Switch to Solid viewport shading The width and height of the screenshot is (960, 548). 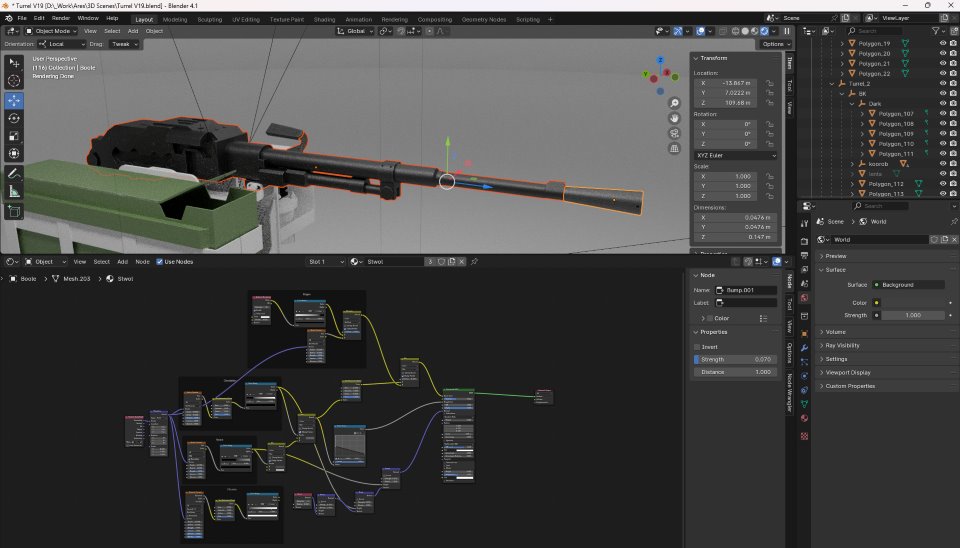[745, 31]
